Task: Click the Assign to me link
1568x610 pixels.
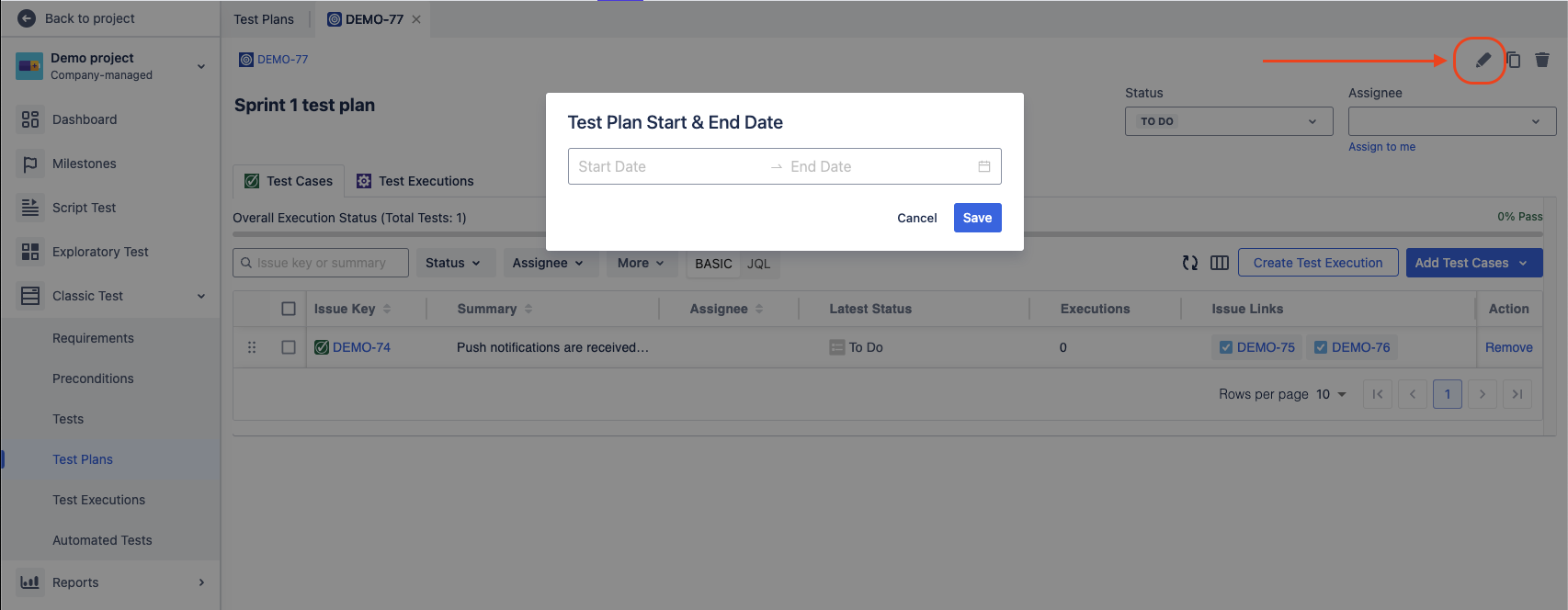Action: point(1381,147)
